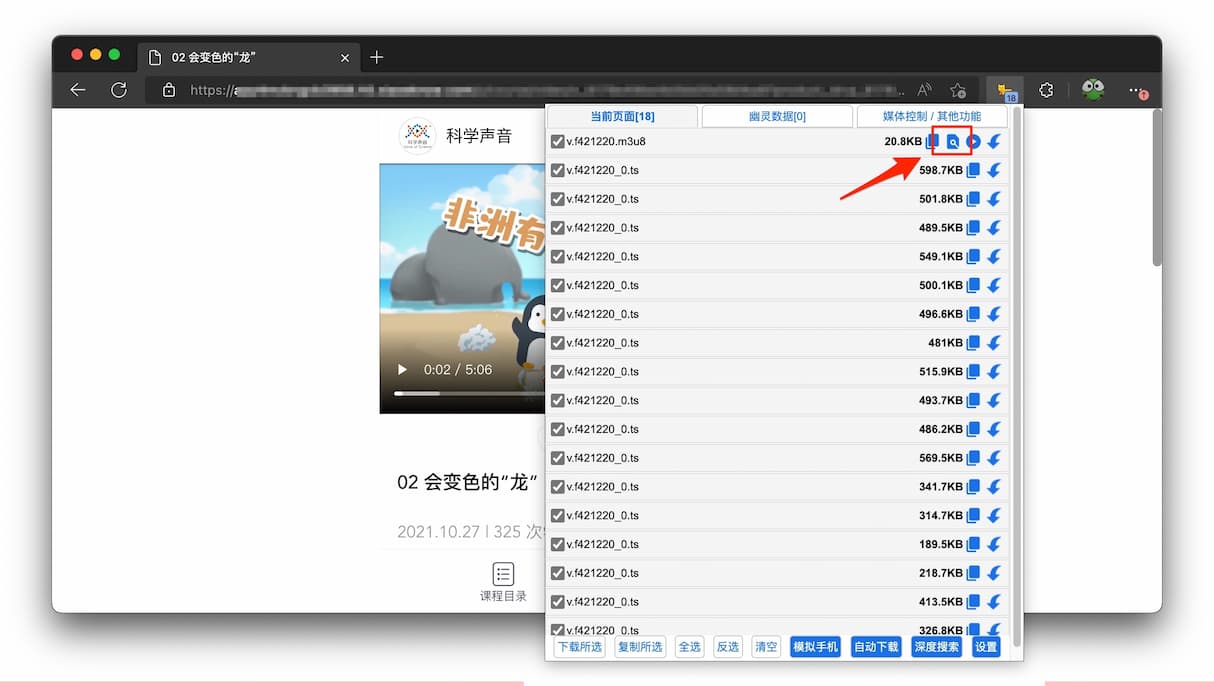Play the v.f421220.m3u8 media with the play icon
The image size is (1214, 686).
point(972,141)
